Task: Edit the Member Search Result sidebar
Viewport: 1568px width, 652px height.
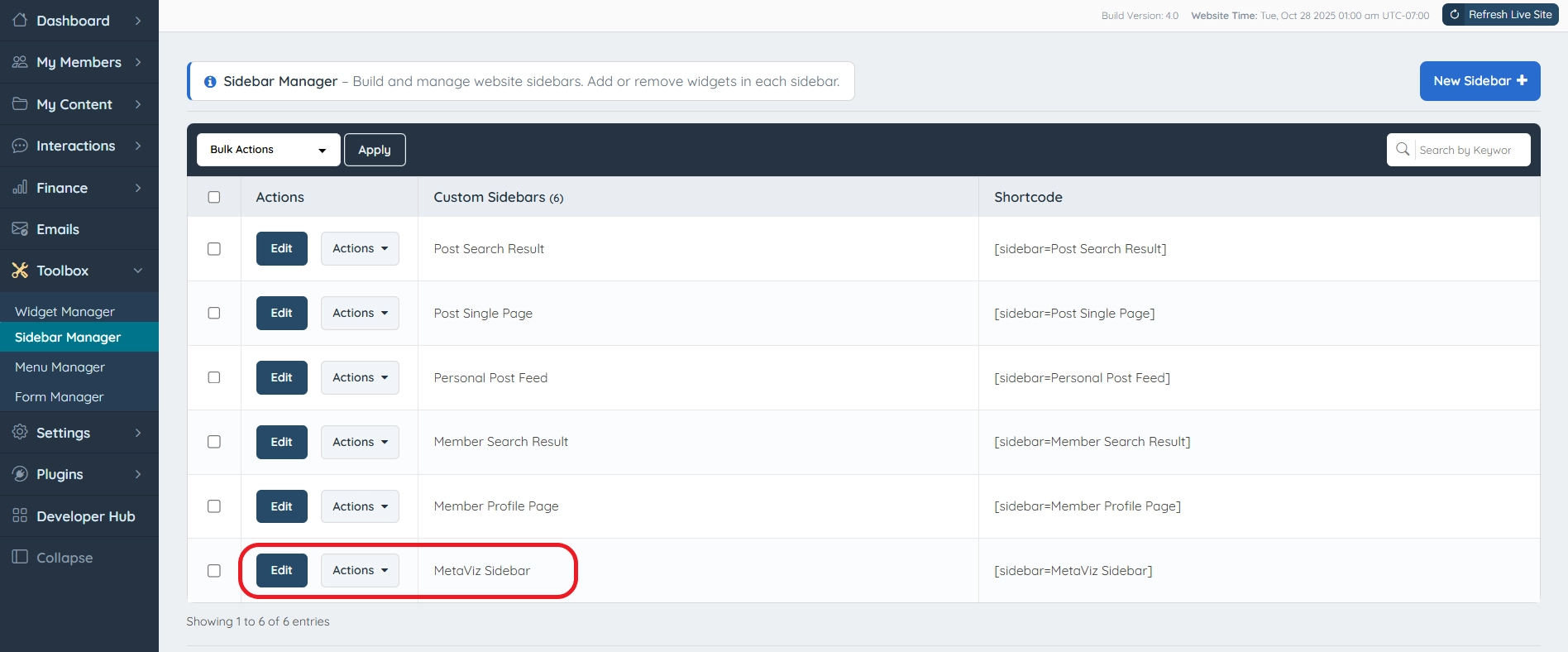Action: coord(282,442)
